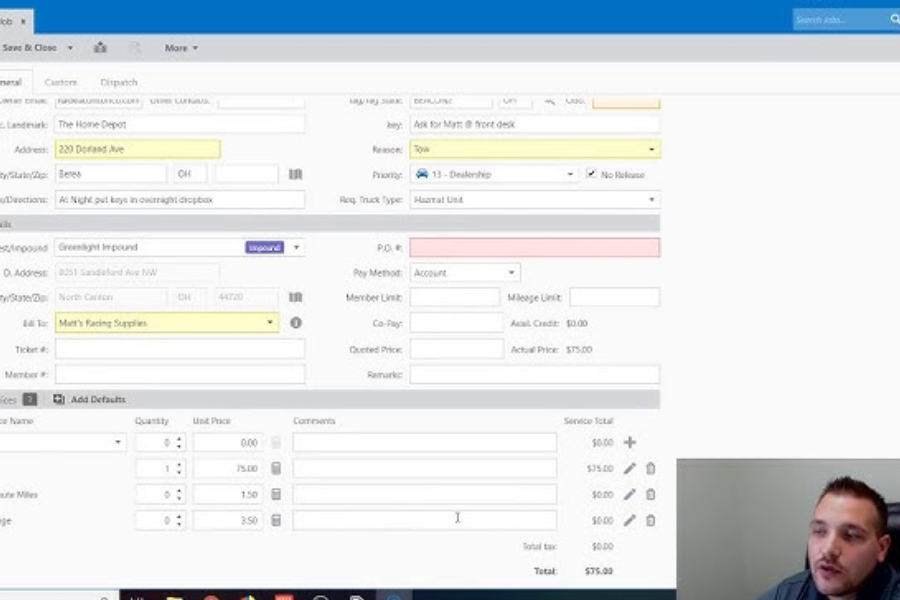Click the Key field about Matt

pyautogui.click(x=535, y=124)
